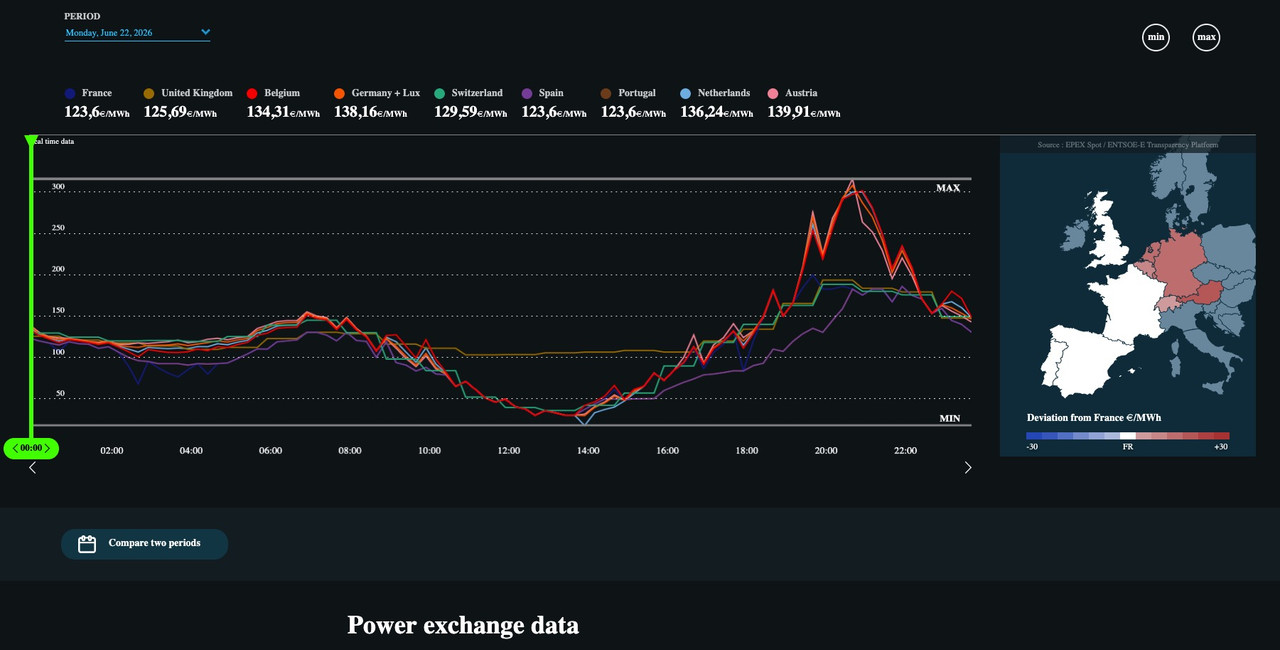Click the 138,16 €/MWh Germany price

click(x=370, y=112)
